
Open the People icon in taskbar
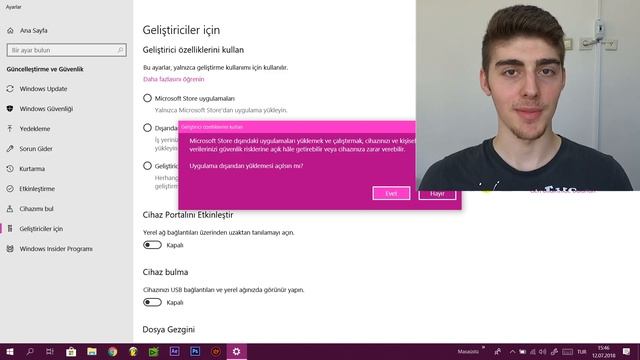click(498, 351)
